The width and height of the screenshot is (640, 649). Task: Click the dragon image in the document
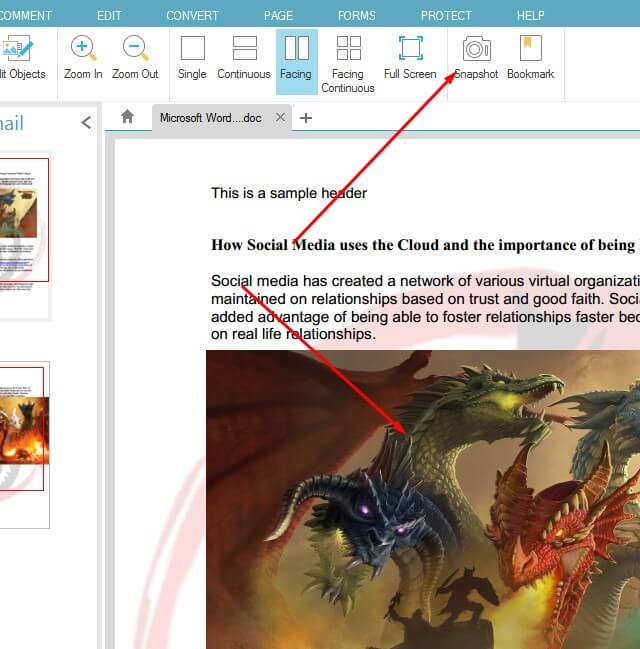point(423,500)
